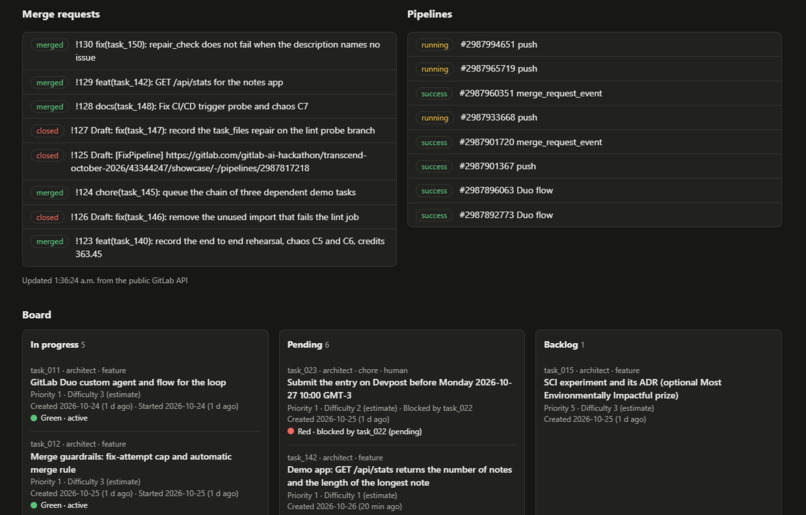Click red blocked status dot on task_023

pos(291,432)
